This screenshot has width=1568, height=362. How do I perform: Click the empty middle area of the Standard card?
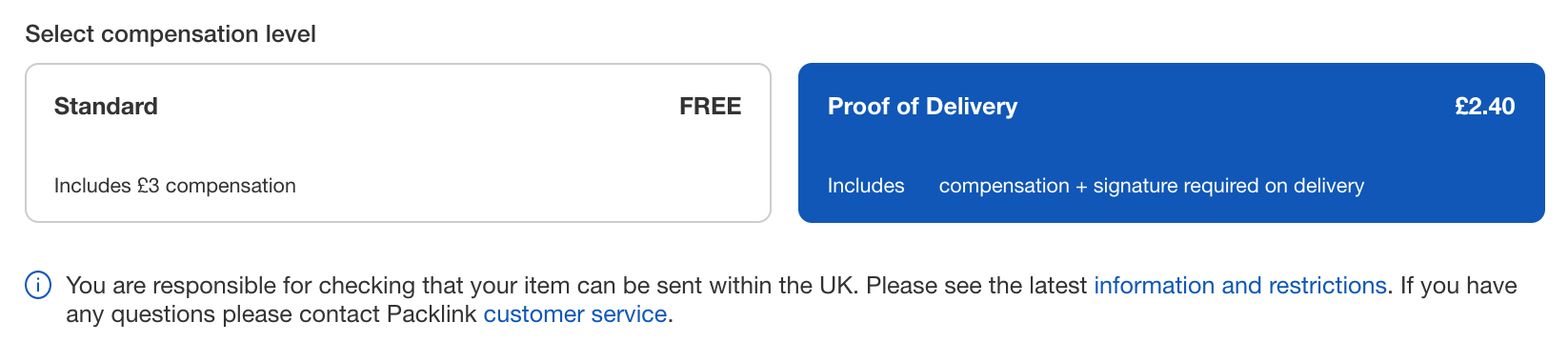[x=398, y=146]
